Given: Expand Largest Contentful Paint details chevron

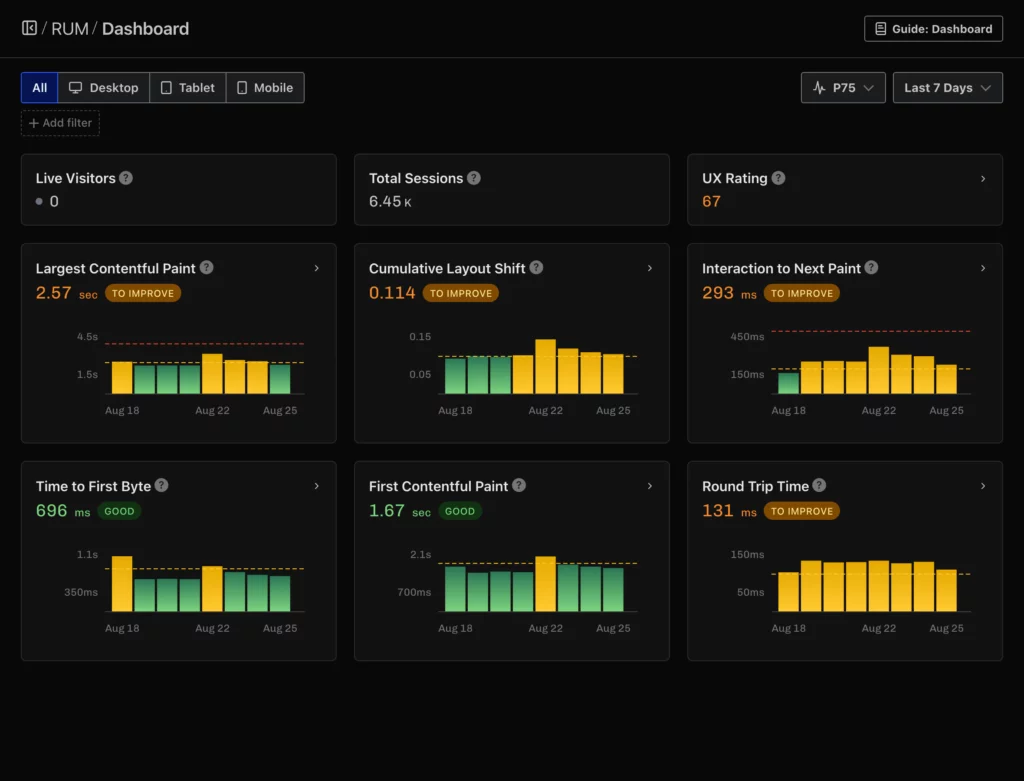Looking at the screenshot, I should pyautogui.click(x=317, y=268).
